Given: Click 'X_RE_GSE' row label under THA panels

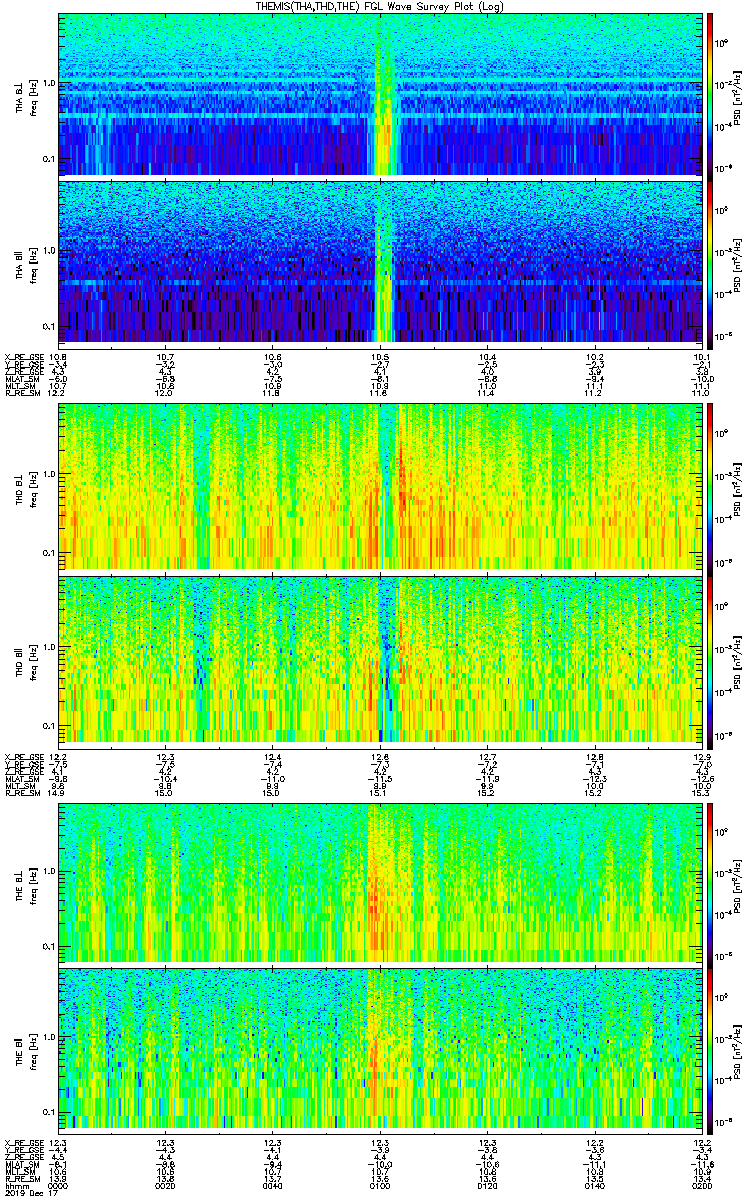Looking at the screenshot, I should (22, 357).
